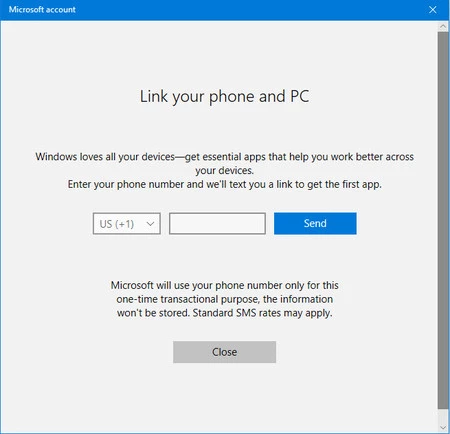This screenshot has height=434, width=450.
Task: Click the 'US (+1)' label text
Action: [117, 224]
